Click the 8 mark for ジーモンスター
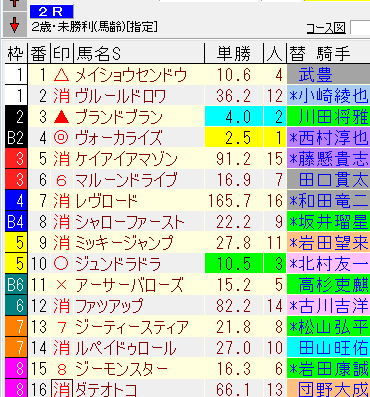This screenshot has width=370, height=397. [62, 369]
